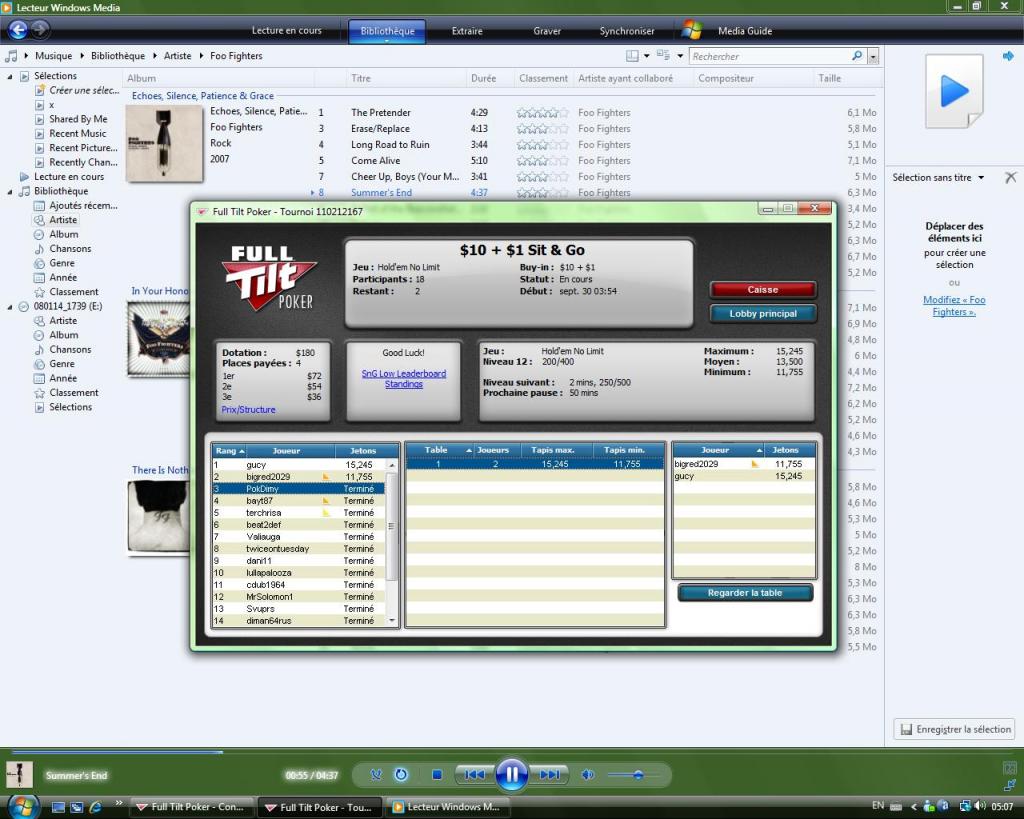Image resolution: width=1024 pixels, height=819 pixels.
Task: Open the view options layout icon
Action: click(632, 56)
